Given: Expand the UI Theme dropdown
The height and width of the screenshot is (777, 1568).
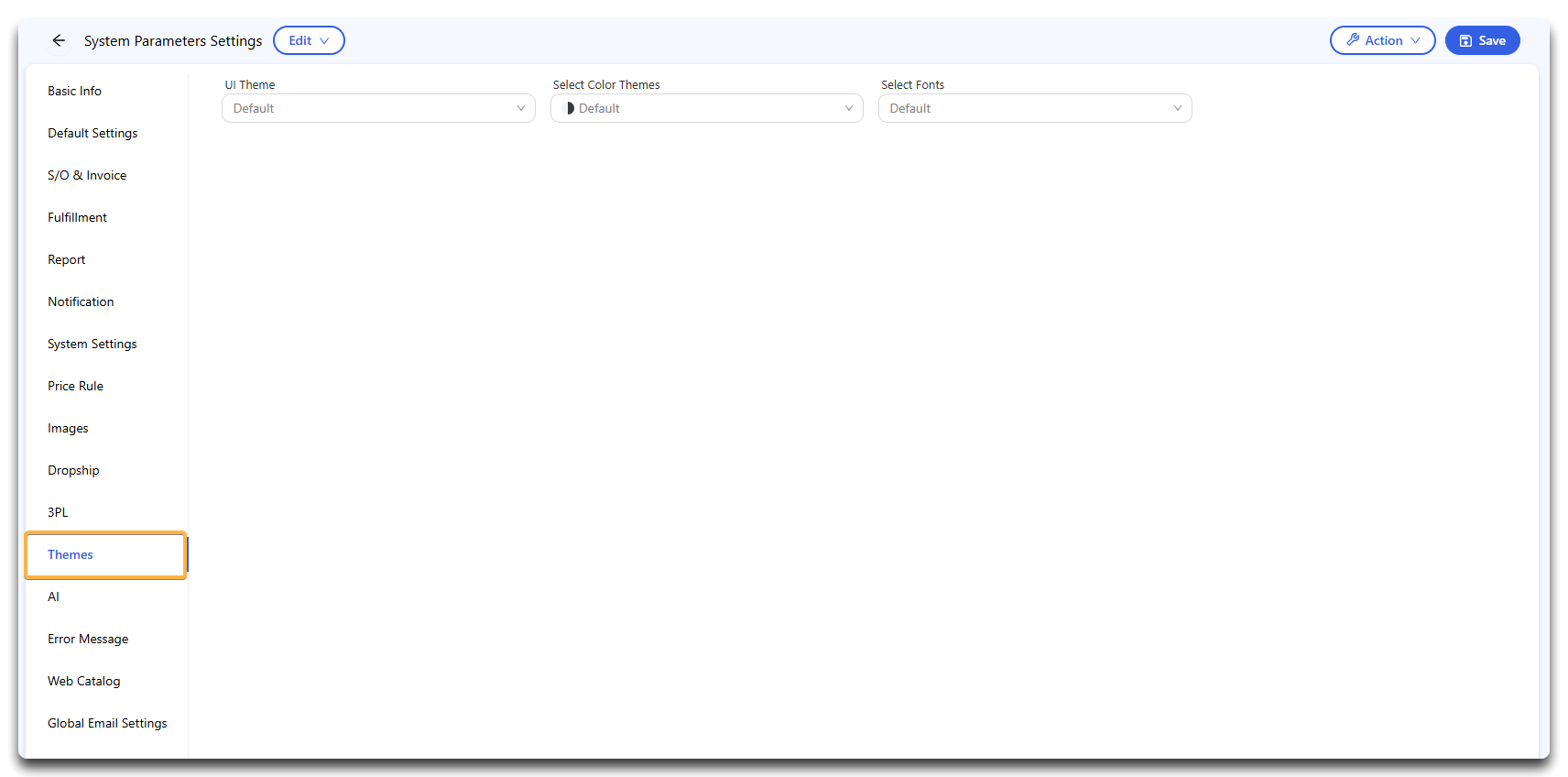Looking at the screenshot, I should (378, 108).
